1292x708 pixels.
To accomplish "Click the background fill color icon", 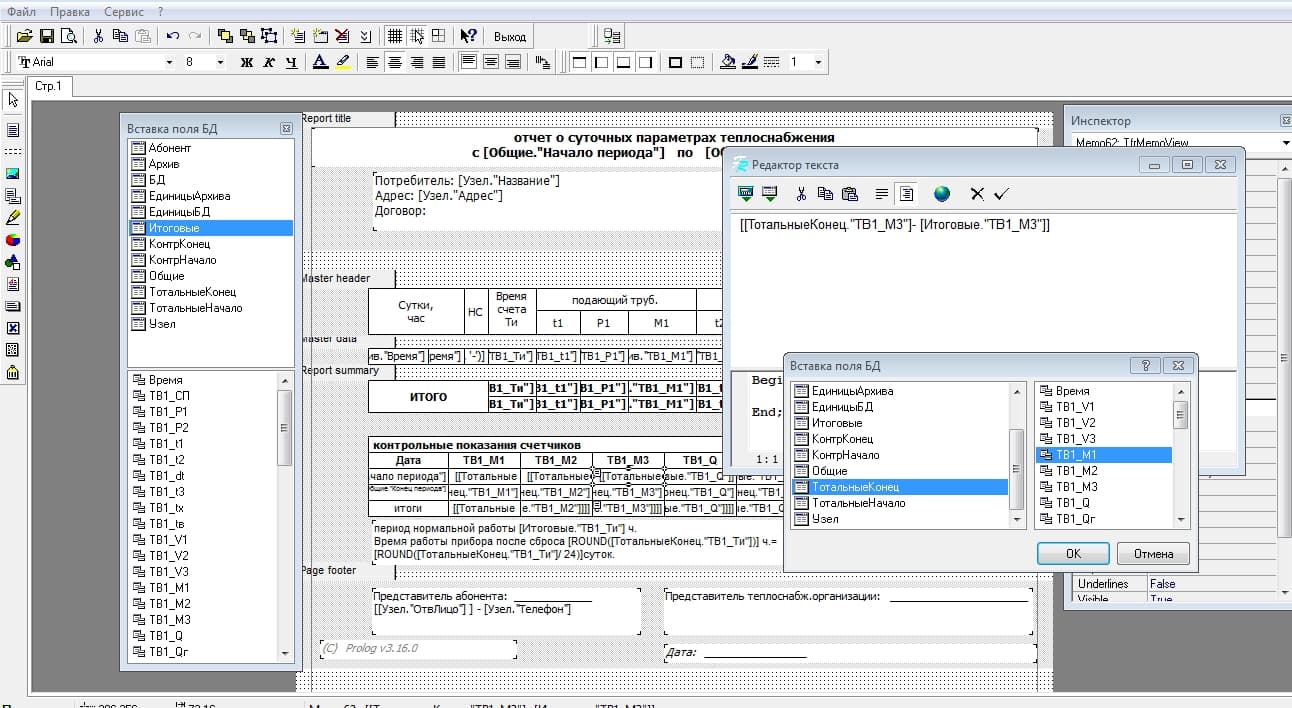I will click(x=728, y=62).
